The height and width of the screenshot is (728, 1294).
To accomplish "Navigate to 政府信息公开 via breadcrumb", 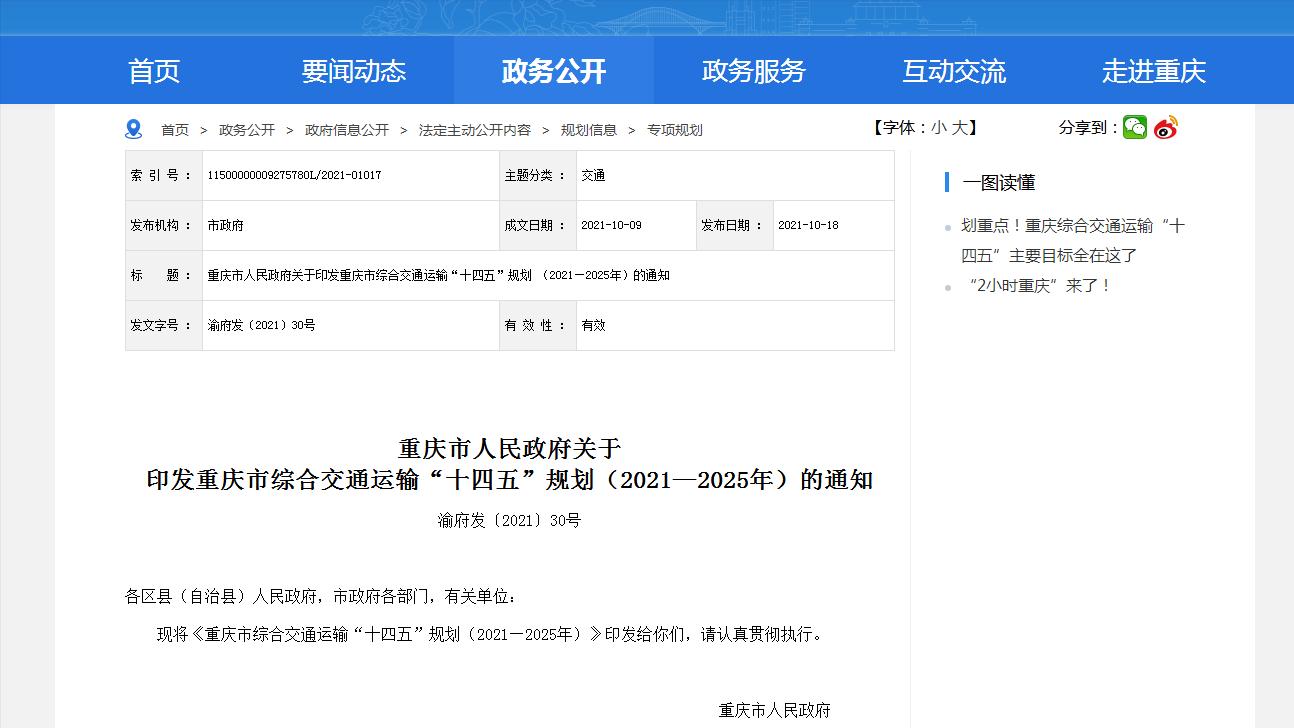I will click(349, 129).
